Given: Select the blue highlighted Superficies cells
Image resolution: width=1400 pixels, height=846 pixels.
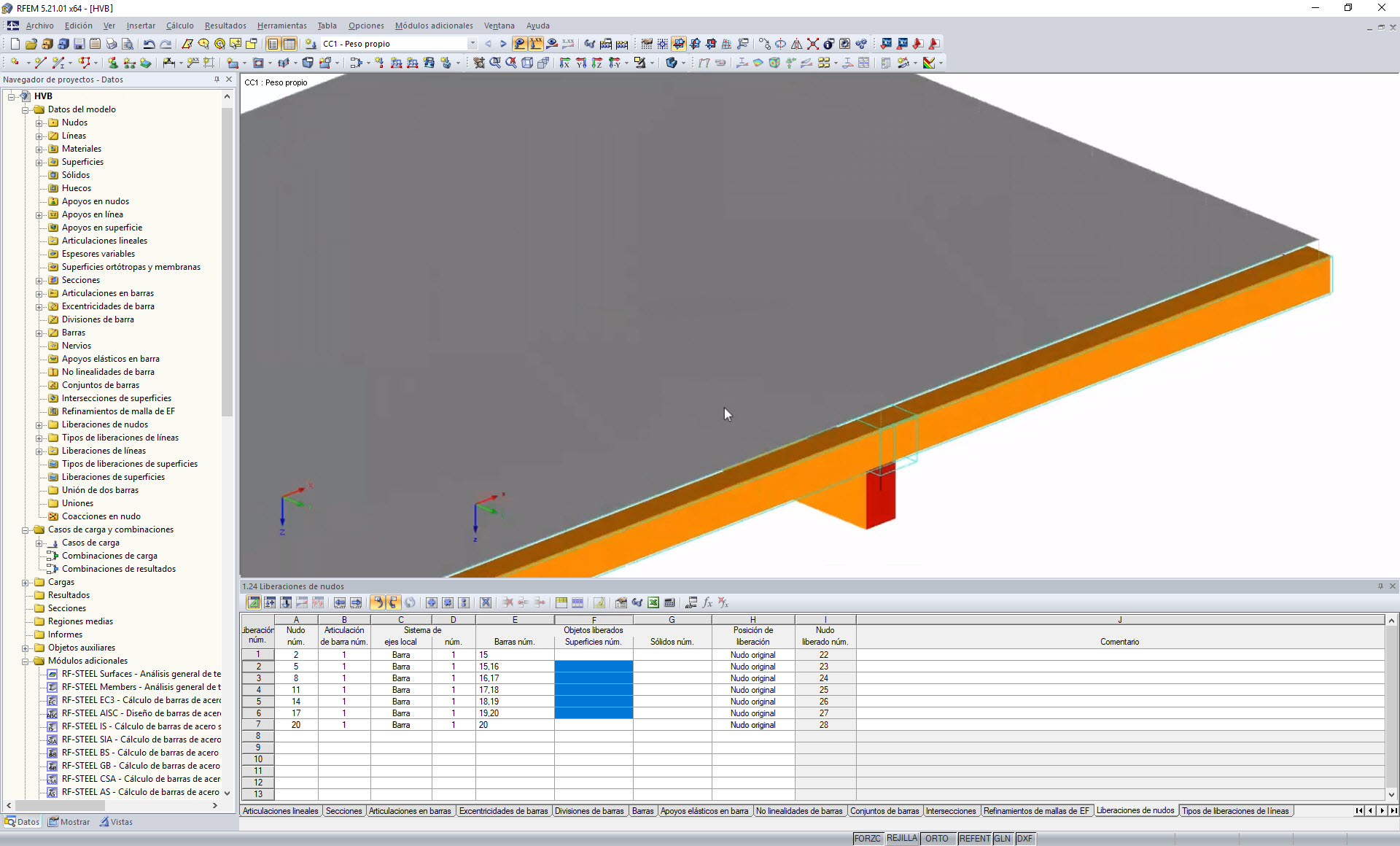Looking at the screenshot, I should (593, 689).
